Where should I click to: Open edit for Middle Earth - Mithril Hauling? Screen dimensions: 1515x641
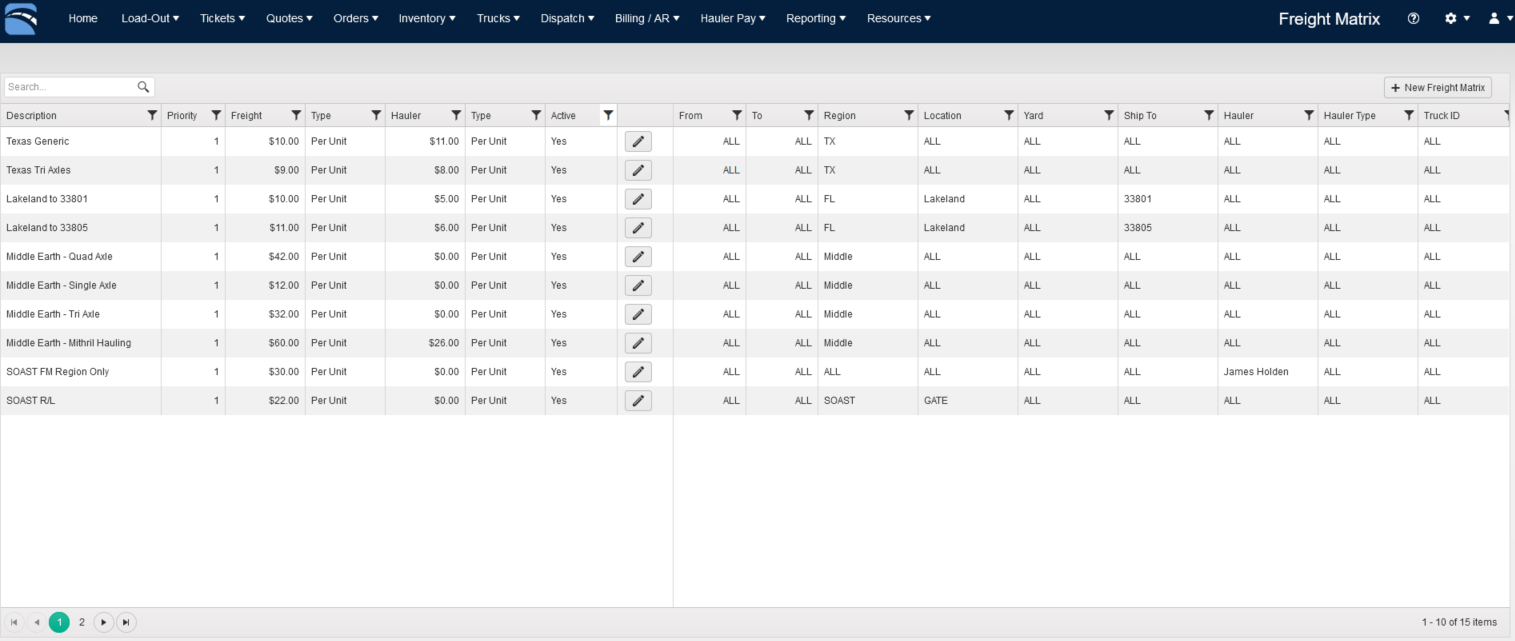click(x=637, y=343)
